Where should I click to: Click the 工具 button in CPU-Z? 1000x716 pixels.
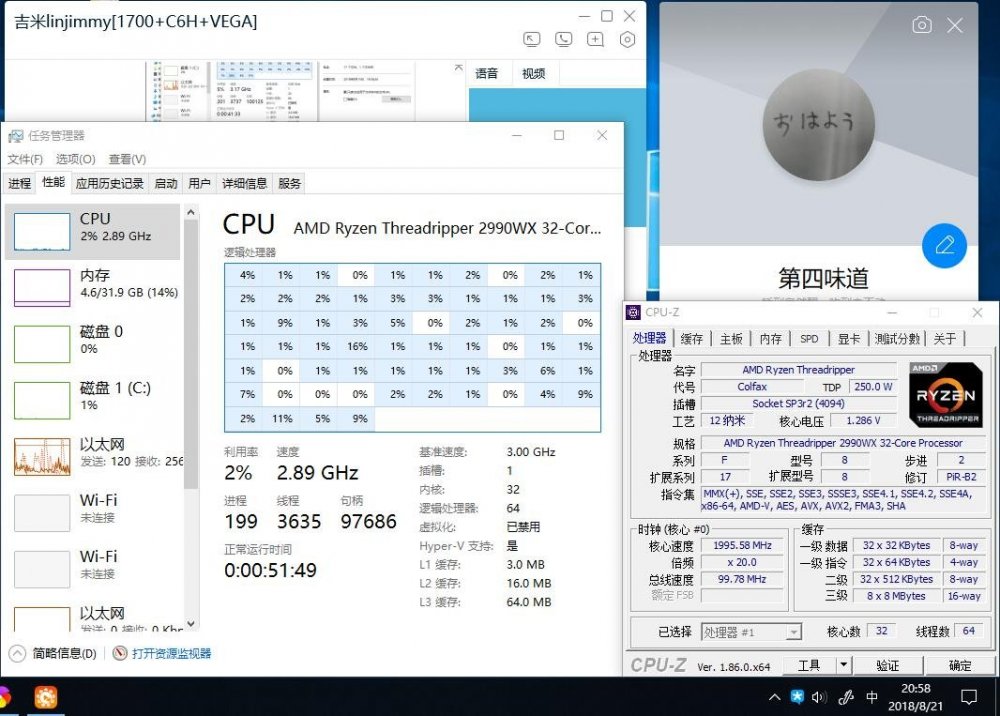809,666
